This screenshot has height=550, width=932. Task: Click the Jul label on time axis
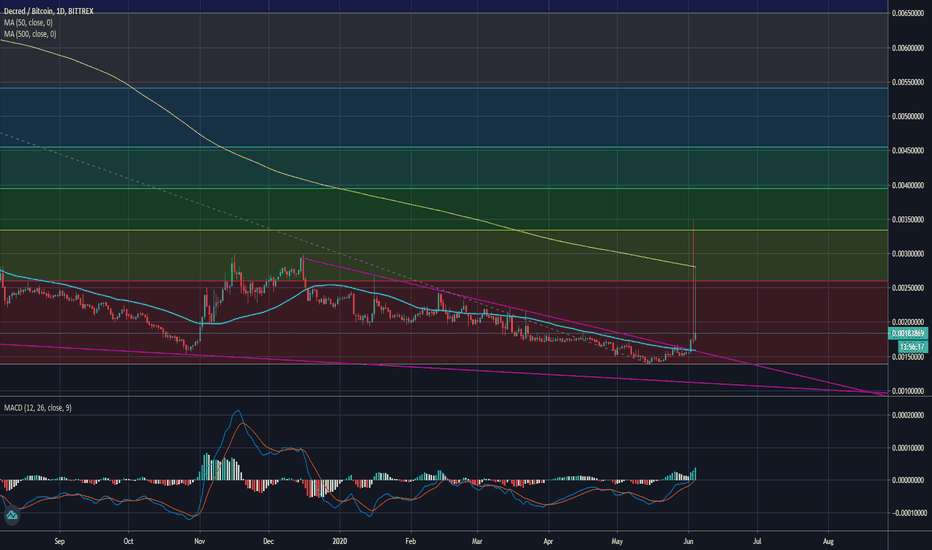757,542
